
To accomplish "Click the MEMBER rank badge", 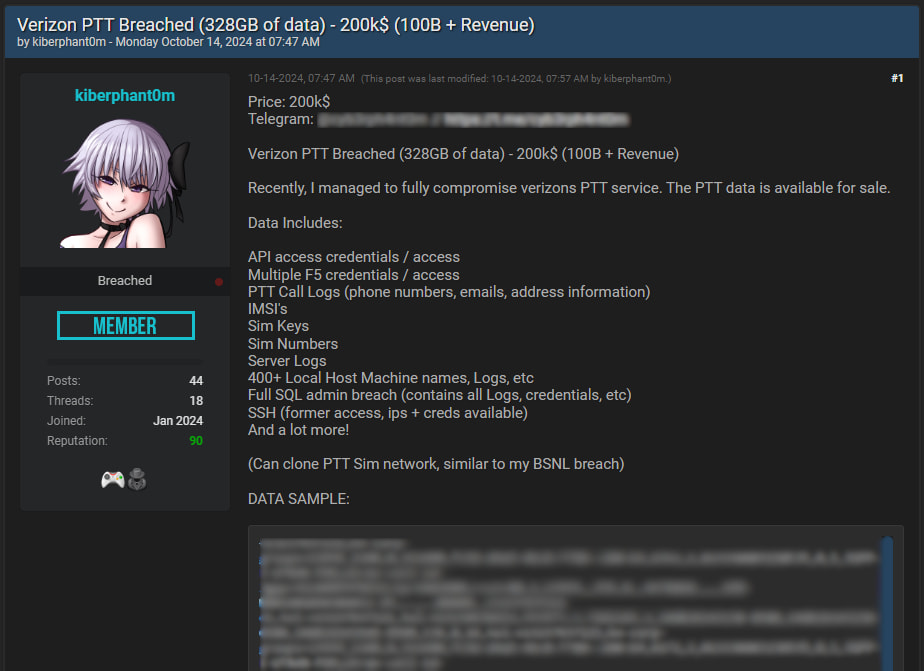I will (126, 325).
